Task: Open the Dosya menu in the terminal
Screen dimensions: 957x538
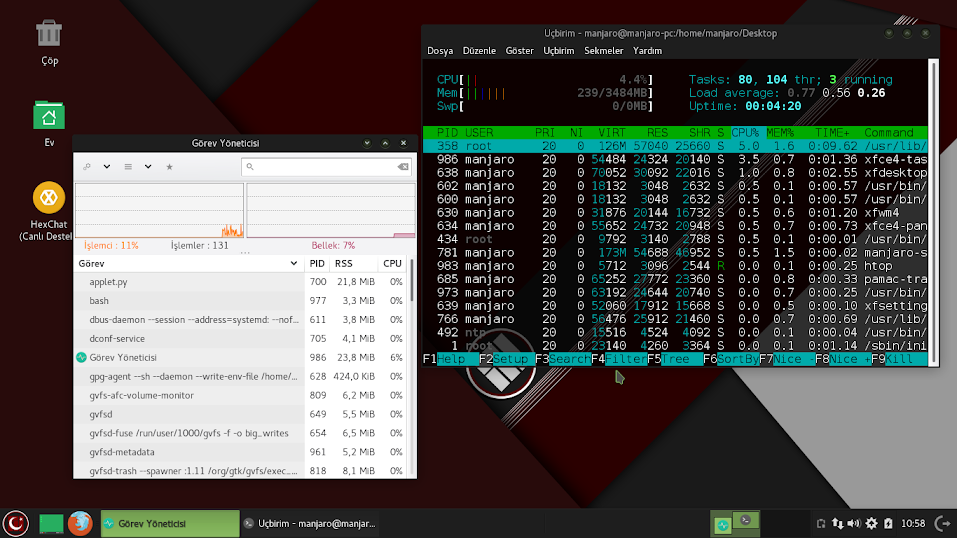Action: [x=440, y=51]
